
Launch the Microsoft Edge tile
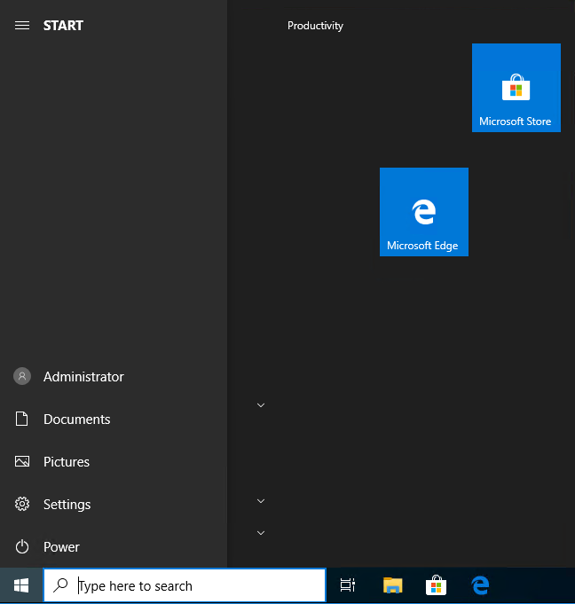[x=424, y=212]
